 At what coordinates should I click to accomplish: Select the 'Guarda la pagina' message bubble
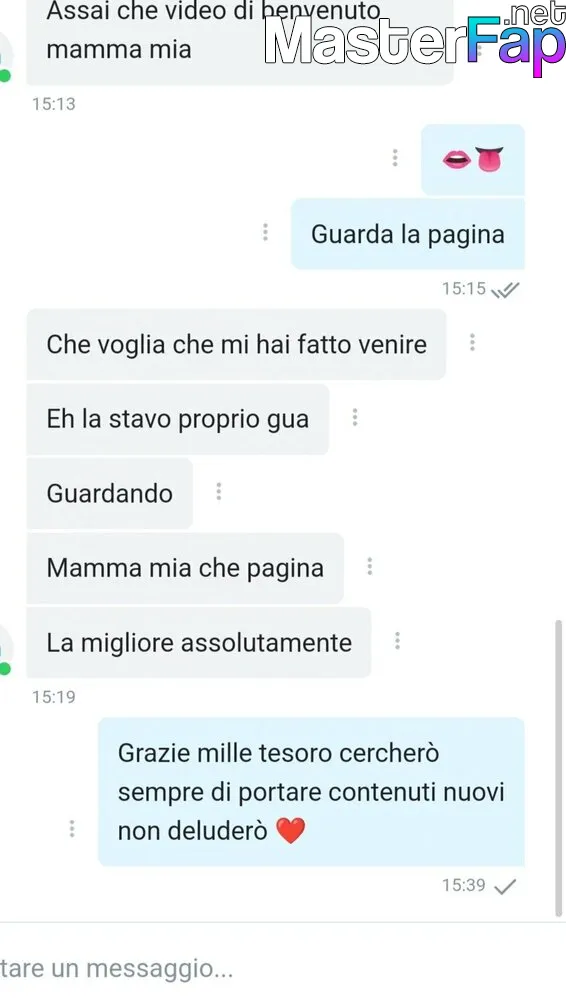coord(408,234)
